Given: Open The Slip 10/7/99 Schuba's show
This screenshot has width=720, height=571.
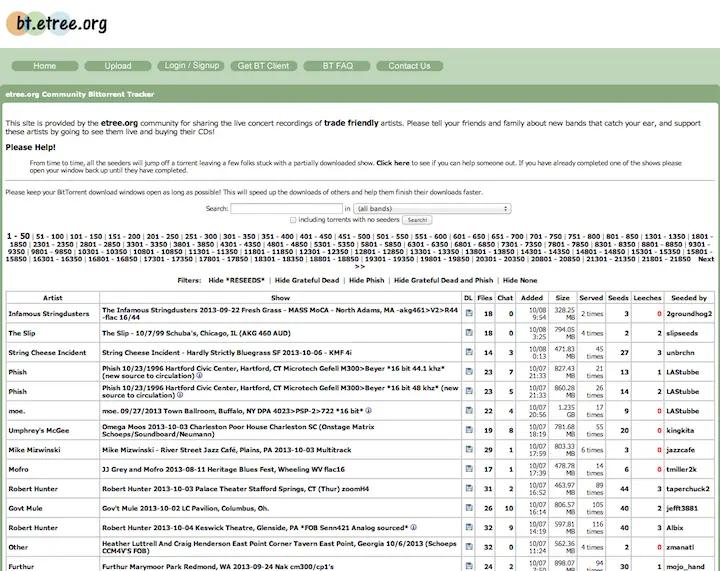Looking at the screenshot, I should coord(196,333).
